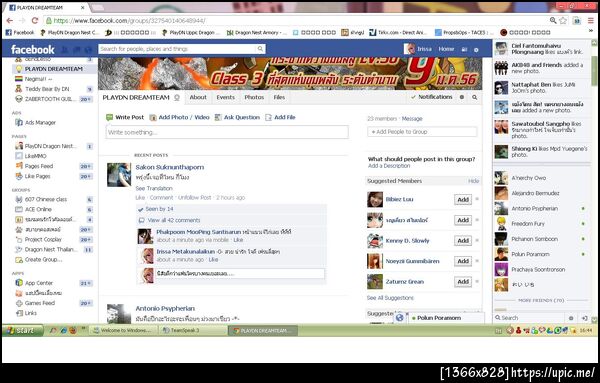Screen dimensions: 600x383
Task: Click Phakpoom MooPing Santisarun commenter name
Action: coord(199,232)
